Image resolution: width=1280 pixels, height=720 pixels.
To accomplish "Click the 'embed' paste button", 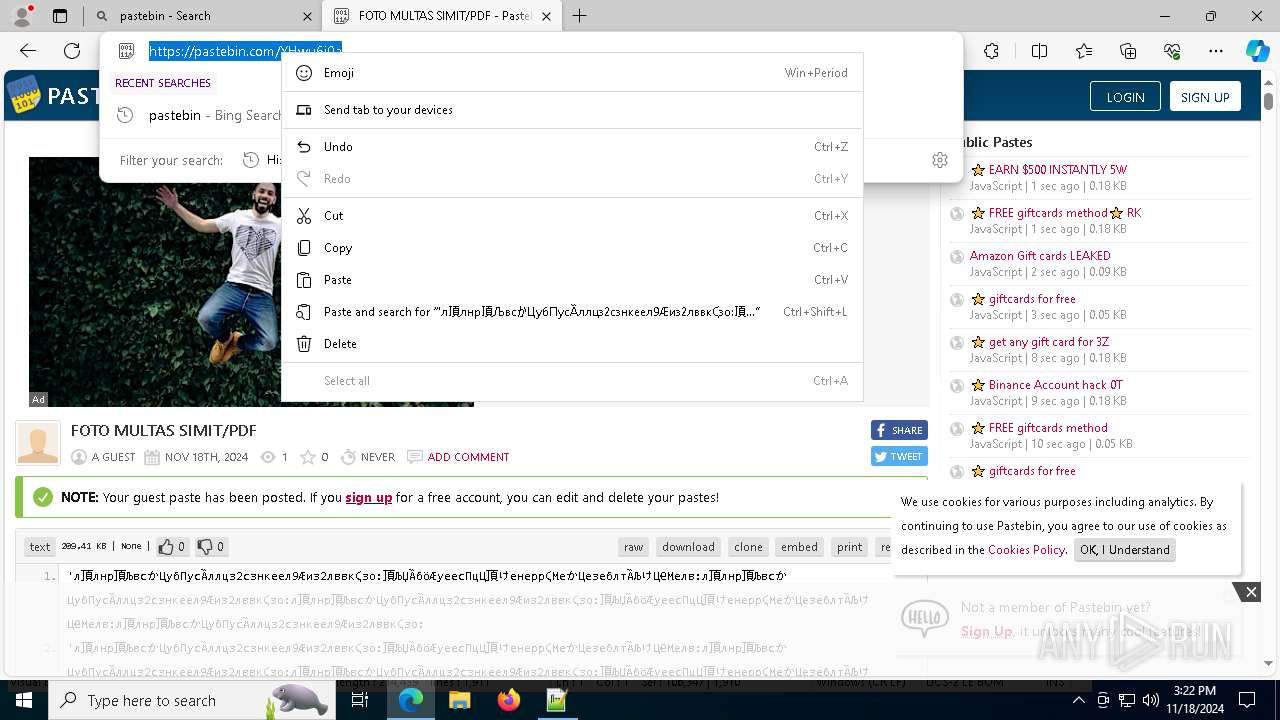I will [799, 547].
